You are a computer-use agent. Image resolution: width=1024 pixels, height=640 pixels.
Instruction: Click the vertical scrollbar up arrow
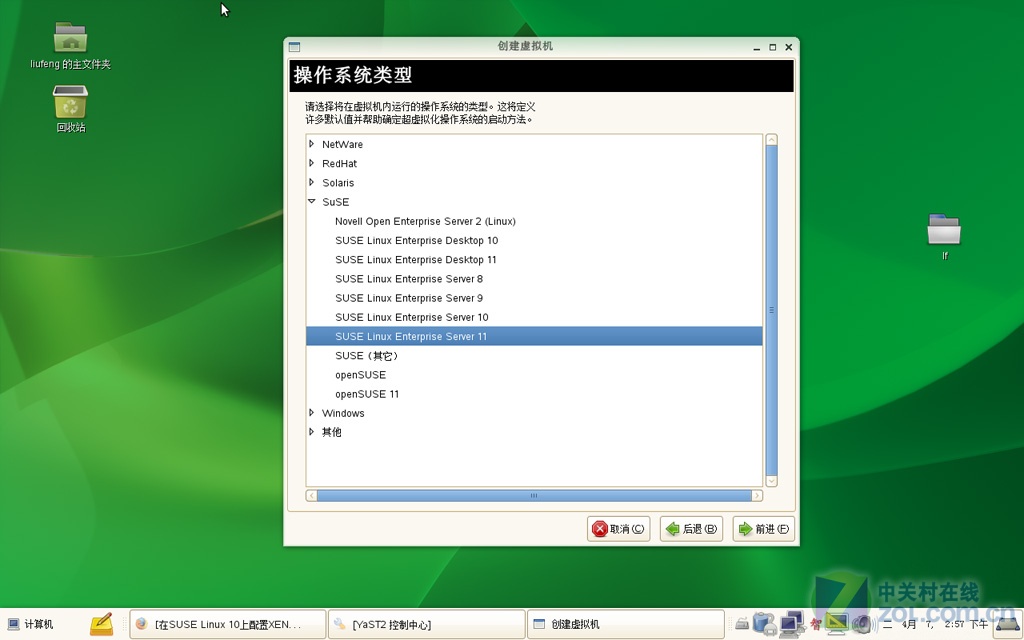[771, 140]
